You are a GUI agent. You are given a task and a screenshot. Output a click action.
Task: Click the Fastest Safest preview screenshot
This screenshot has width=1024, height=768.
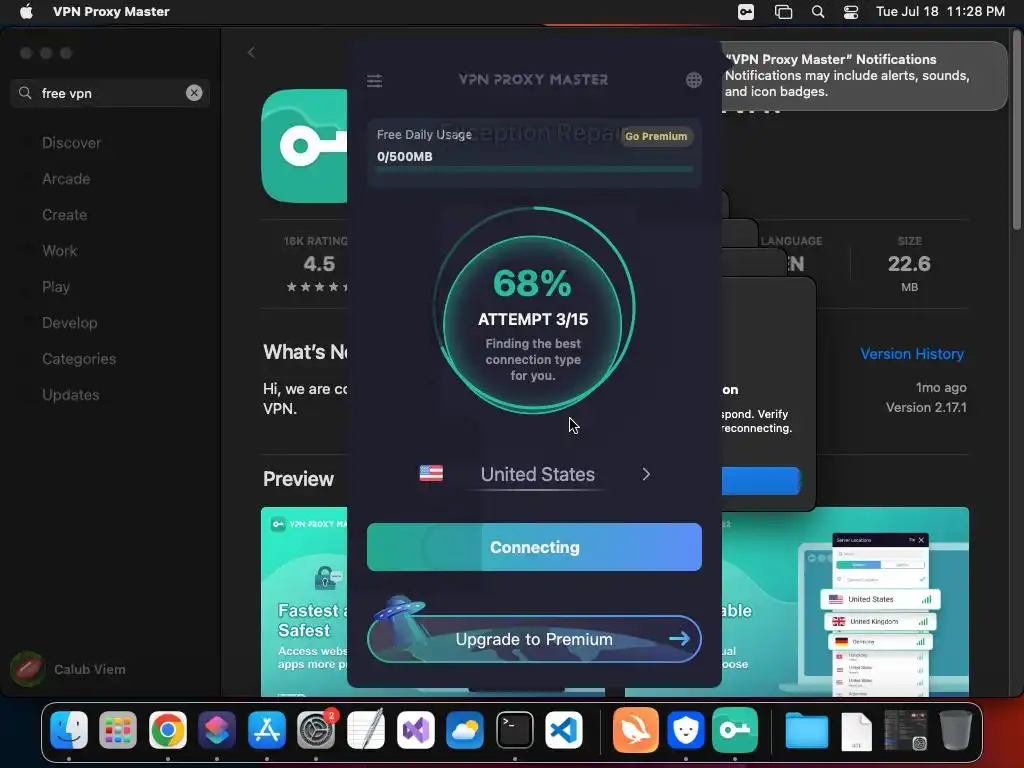pyautogui.click(x=304, y=601)
